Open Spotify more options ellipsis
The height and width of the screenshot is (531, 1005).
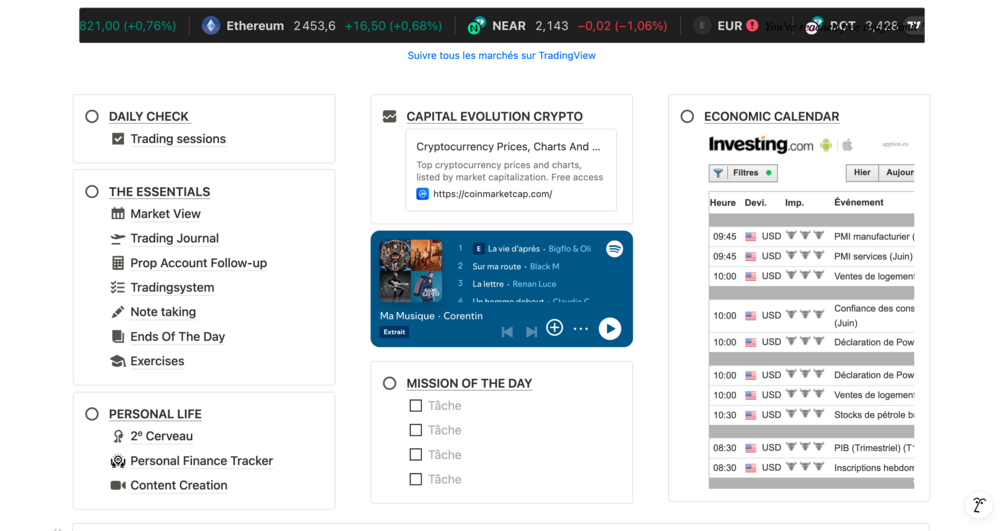coord(581,329)
